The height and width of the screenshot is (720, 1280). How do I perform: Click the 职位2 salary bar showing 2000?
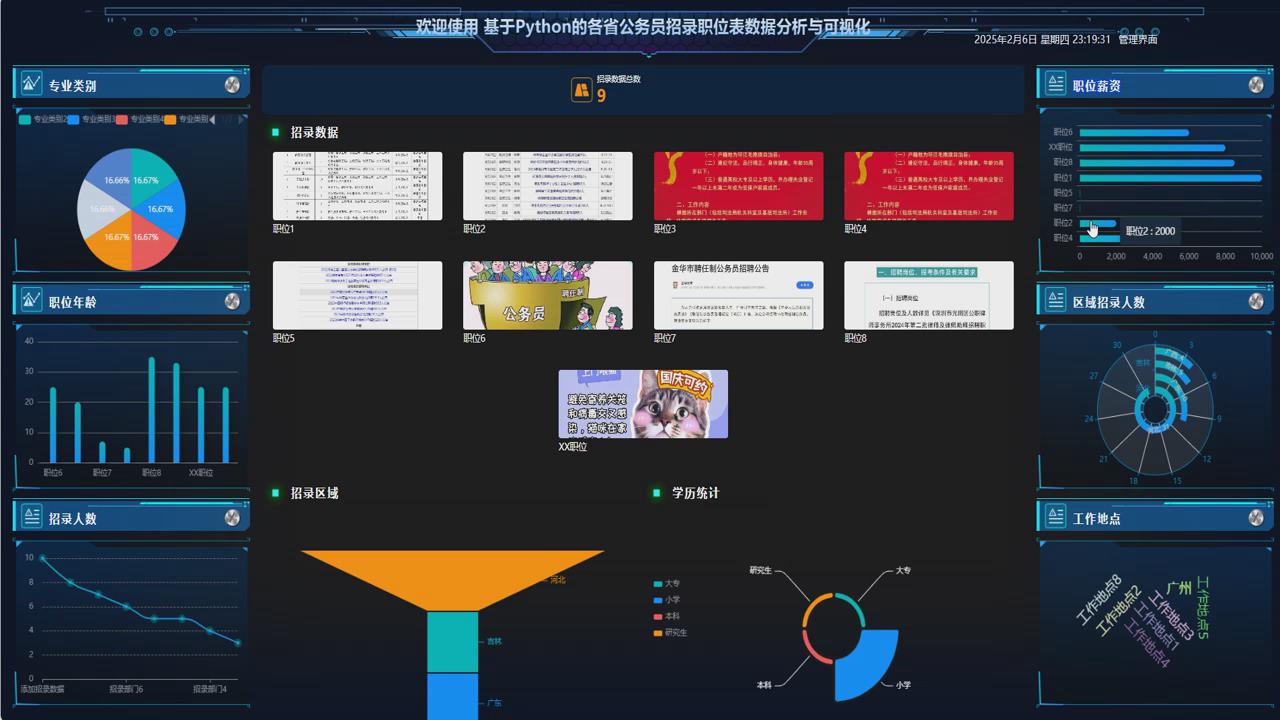[x=1100, y=224]
